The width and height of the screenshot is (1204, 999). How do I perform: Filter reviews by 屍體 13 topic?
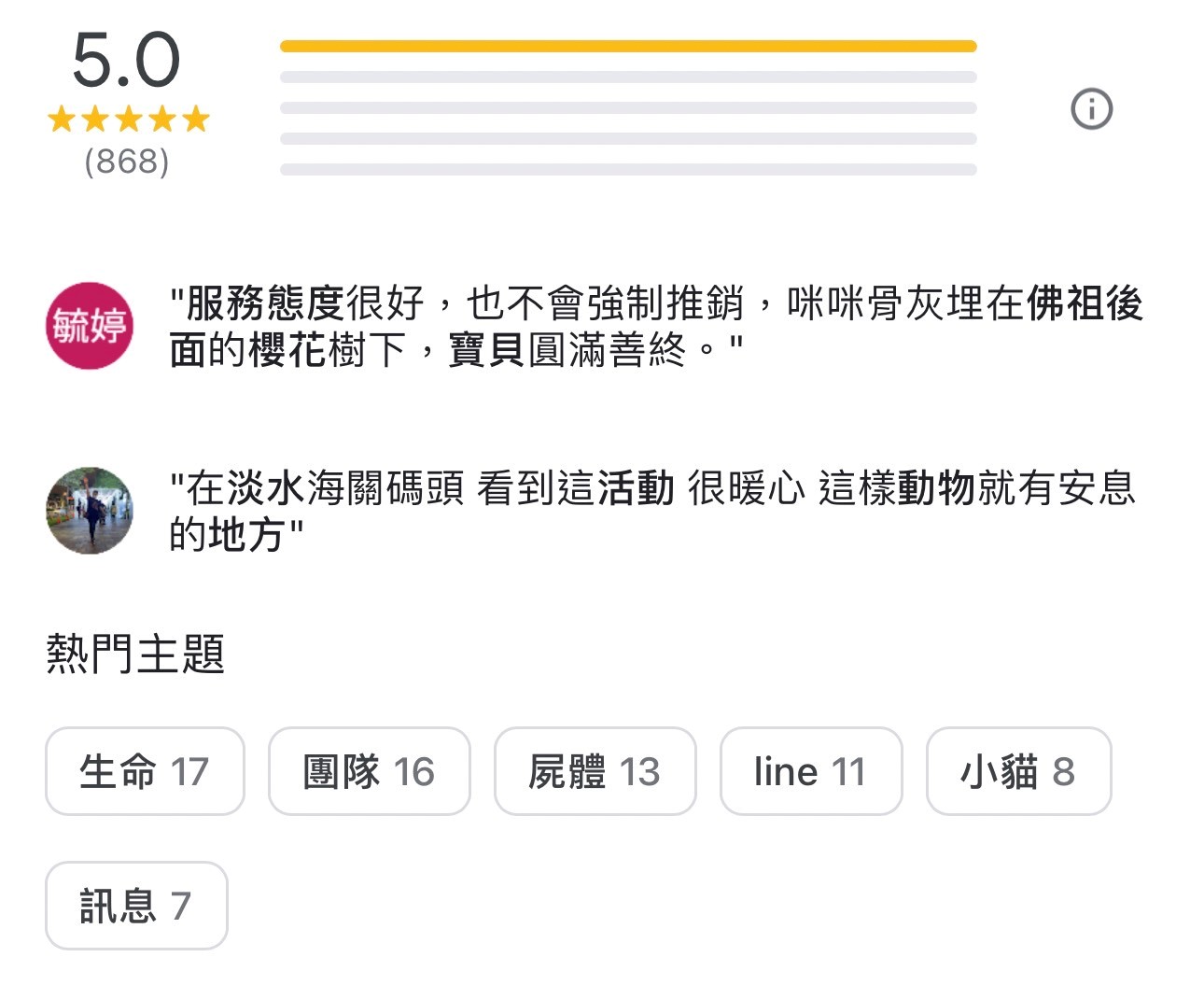tap(595, 771)
